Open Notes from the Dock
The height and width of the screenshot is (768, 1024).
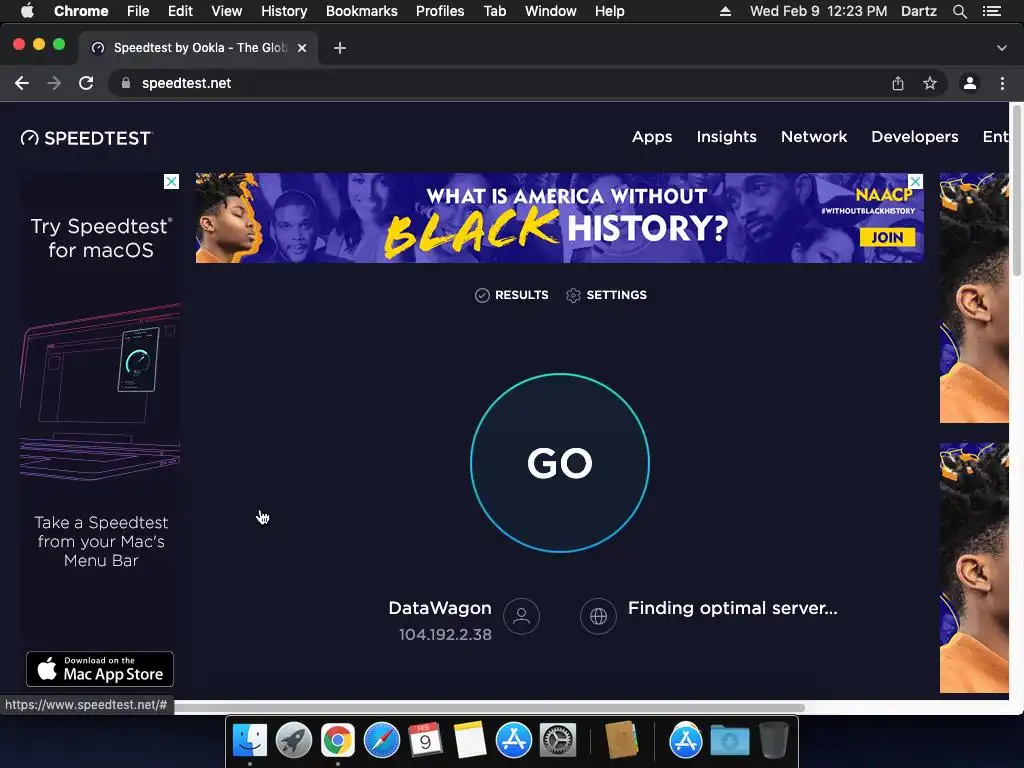469,741
